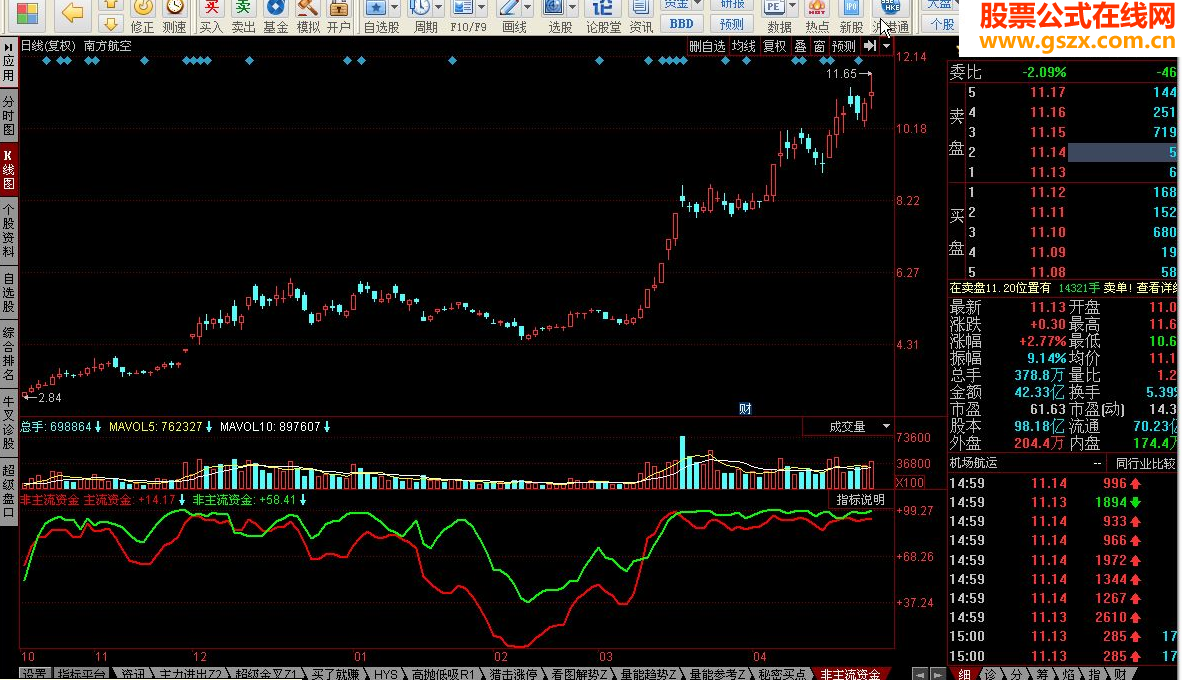Click the 财 finance marker on chart
The width and height of the screenshot is (1187, 680).
(745, 409)
